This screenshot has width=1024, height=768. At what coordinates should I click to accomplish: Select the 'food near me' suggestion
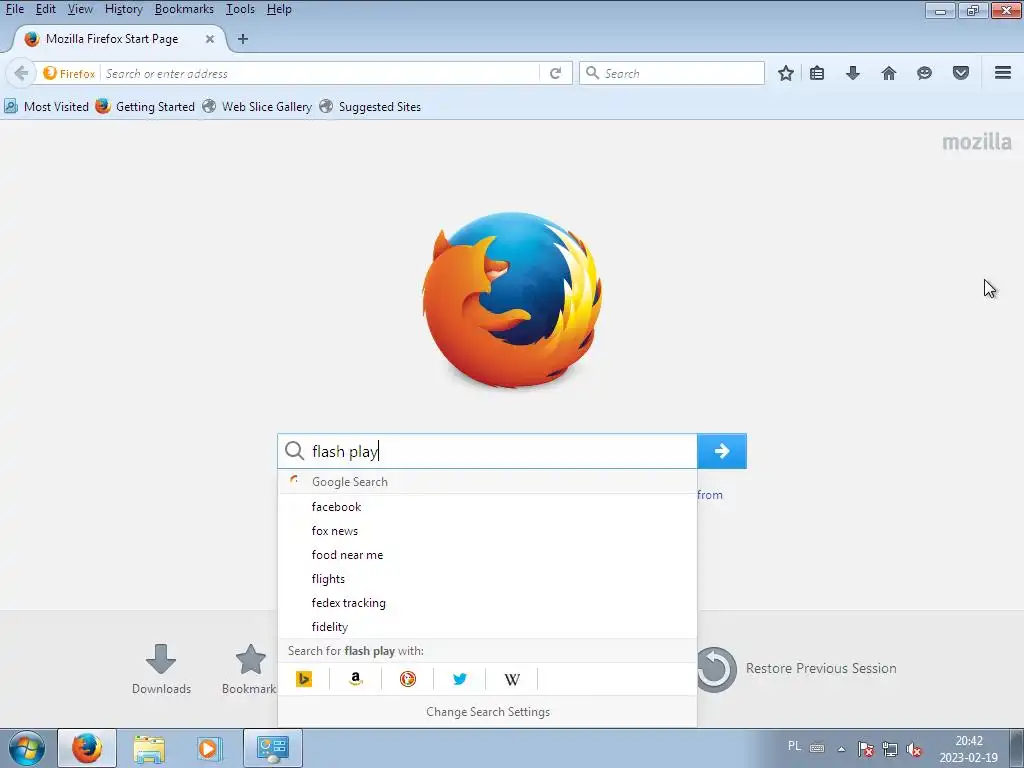point(487,555)
